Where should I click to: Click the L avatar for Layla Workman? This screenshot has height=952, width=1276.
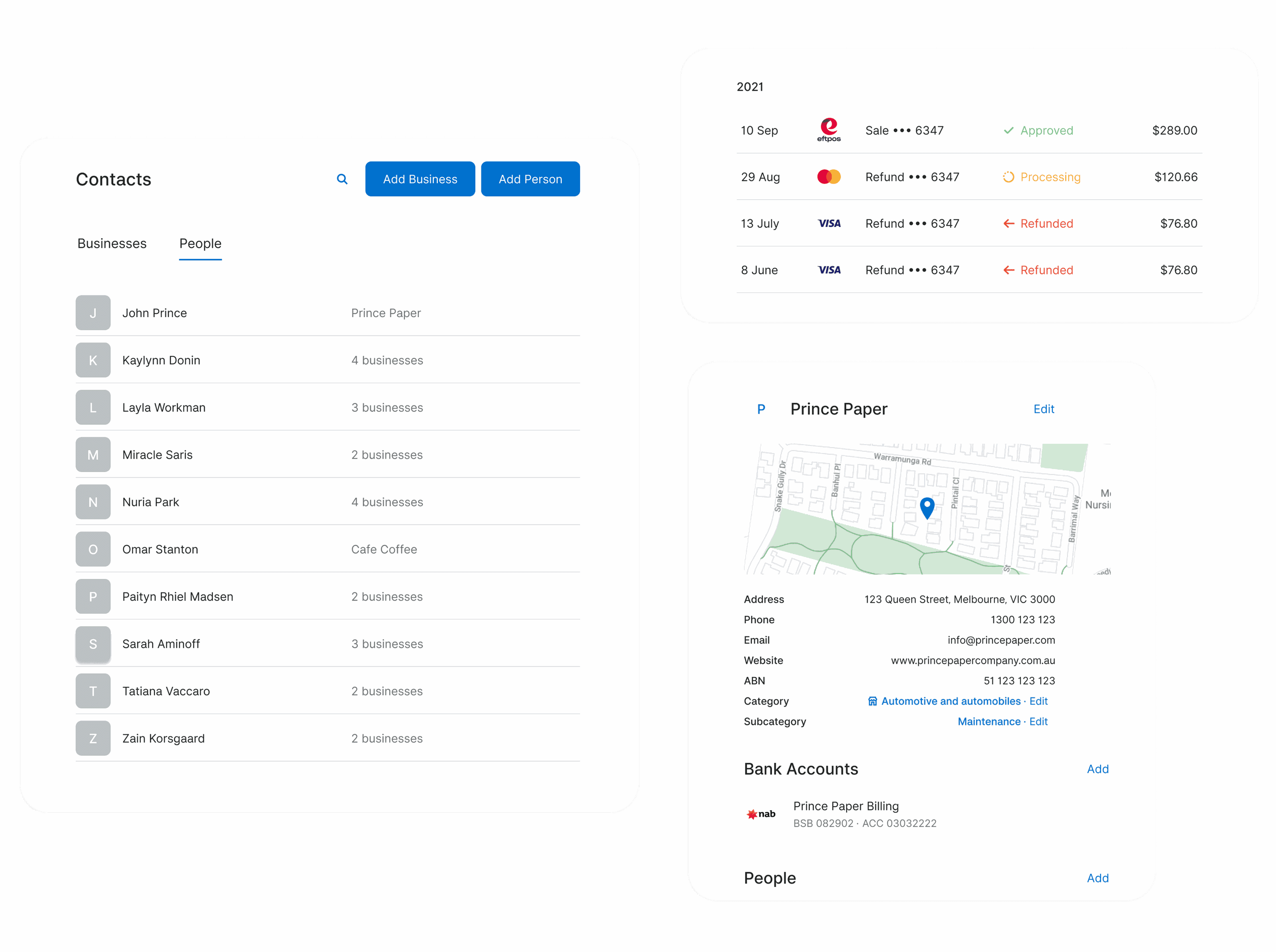click(93, 408)
